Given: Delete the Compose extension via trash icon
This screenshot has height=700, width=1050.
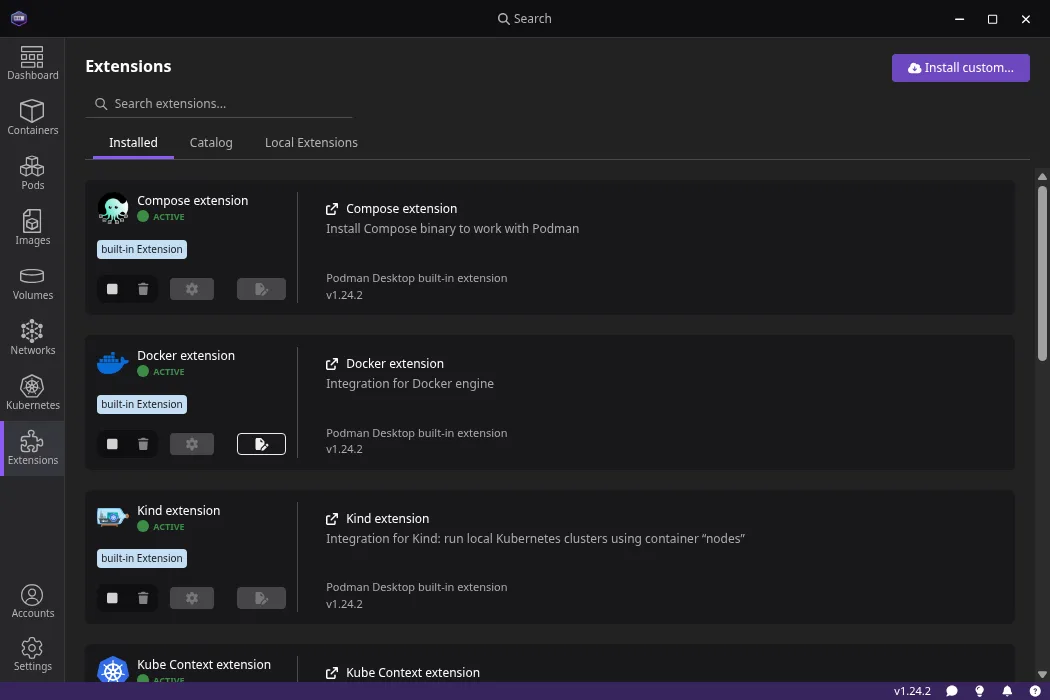Looking at the screenshot, I should tap(143, 289).
